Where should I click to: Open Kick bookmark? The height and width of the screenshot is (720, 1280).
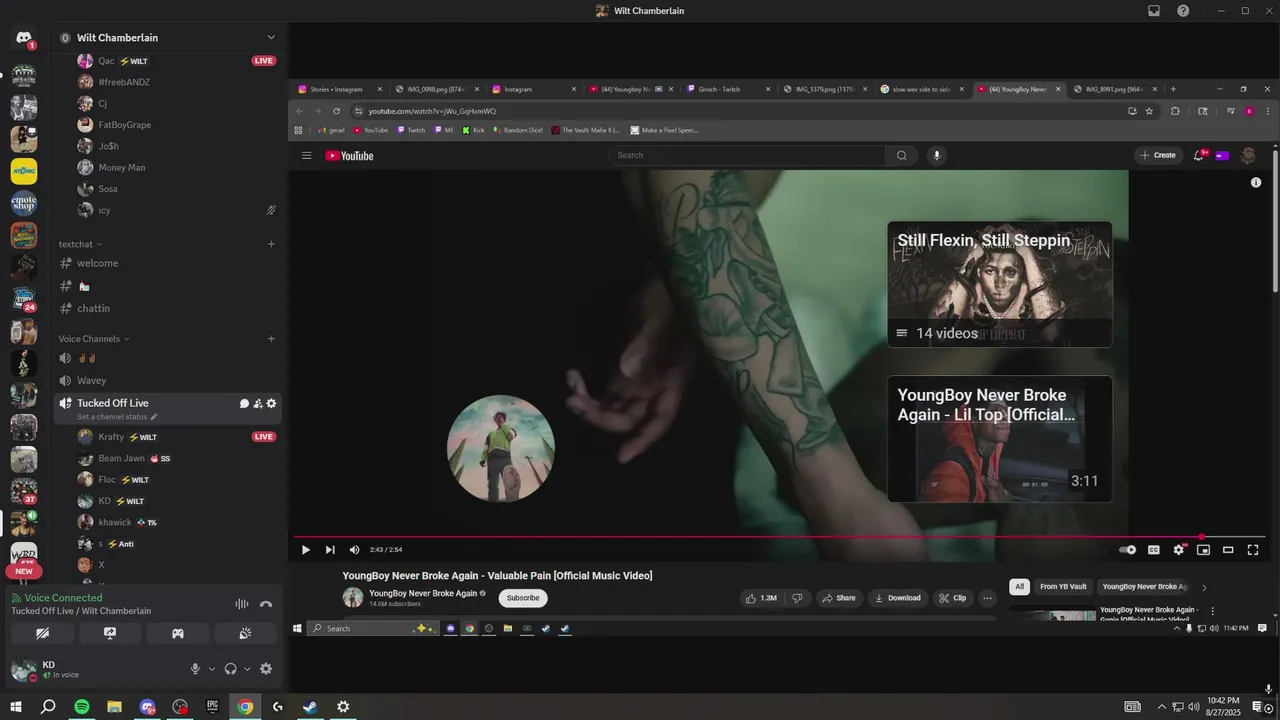[x=473, y=130]
